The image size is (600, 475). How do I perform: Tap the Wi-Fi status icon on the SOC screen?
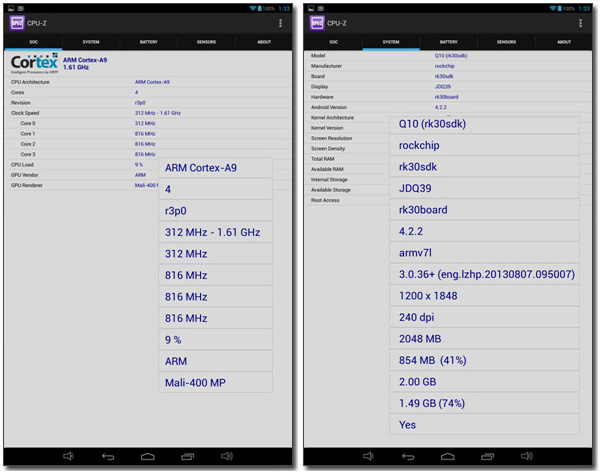tap(253, 8)
